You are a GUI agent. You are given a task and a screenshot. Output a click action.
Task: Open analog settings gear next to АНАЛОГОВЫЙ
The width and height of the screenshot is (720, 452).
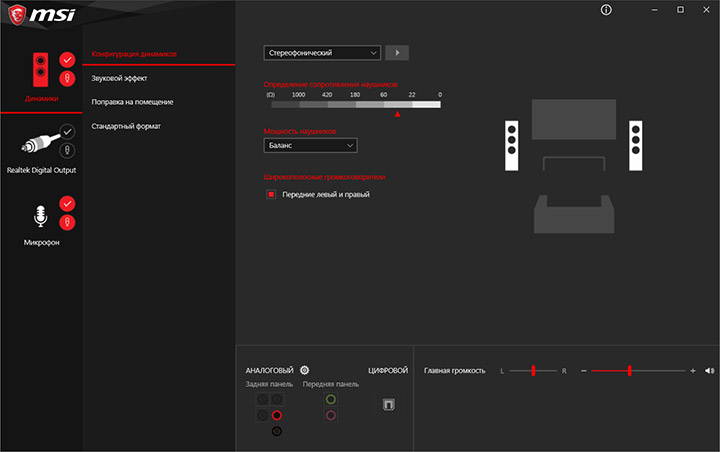pos(304,370)
